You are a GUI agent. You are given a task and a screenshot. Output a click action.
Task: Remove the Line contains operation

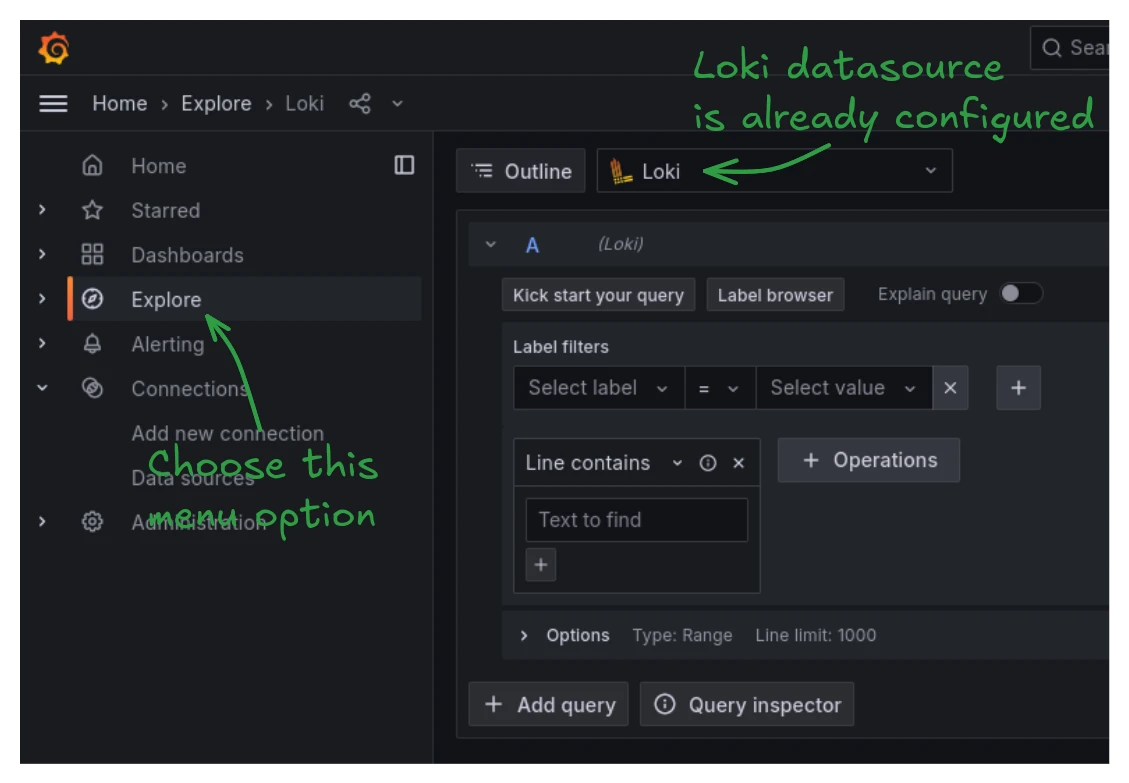click(x=739, y=463)
